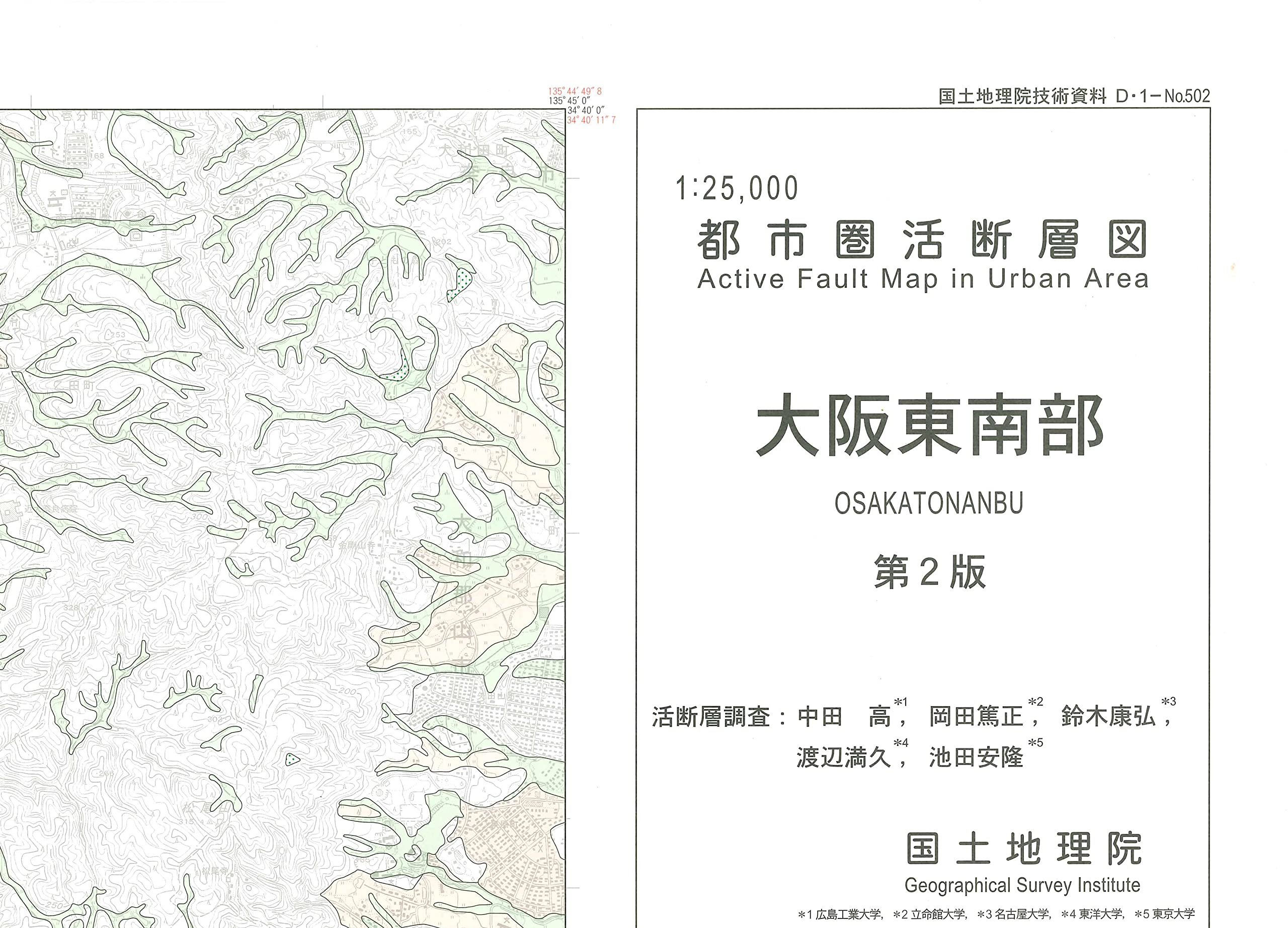Click the footnote *4 東洋大学
The height and width of the screenshot is (928, 1288).
pyautogui.click(x=1092, y=914)
